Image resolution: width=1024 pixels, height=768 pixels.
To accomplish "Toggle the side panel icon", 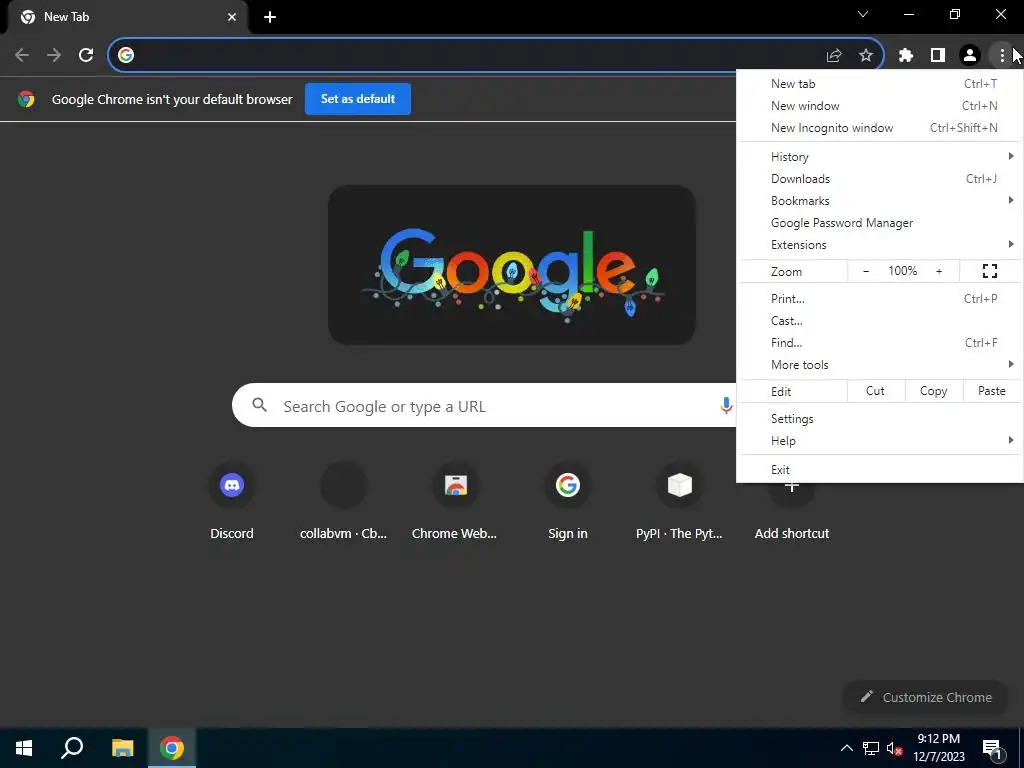I will point(938,56).
